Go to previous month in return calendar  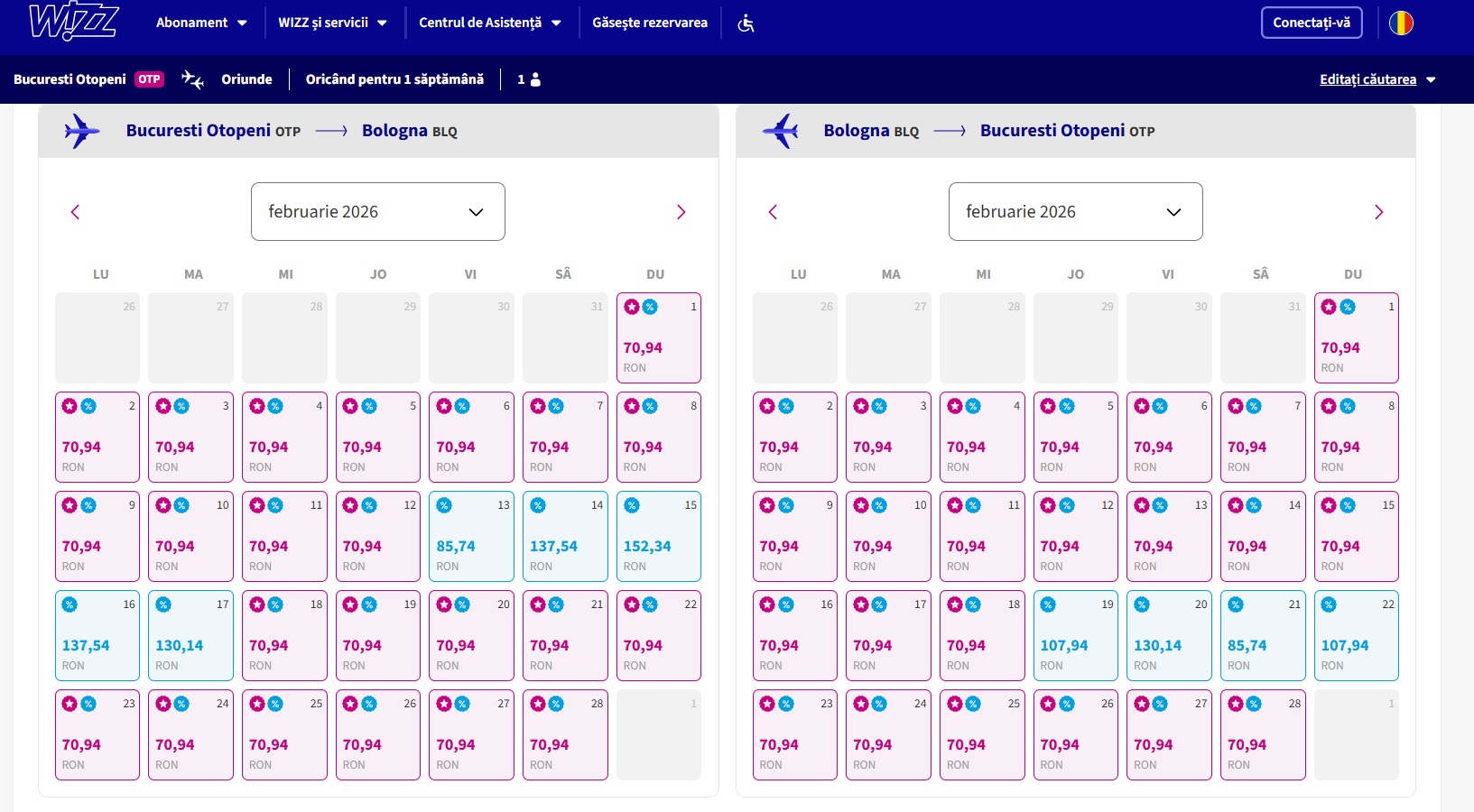tap(773, 212)
